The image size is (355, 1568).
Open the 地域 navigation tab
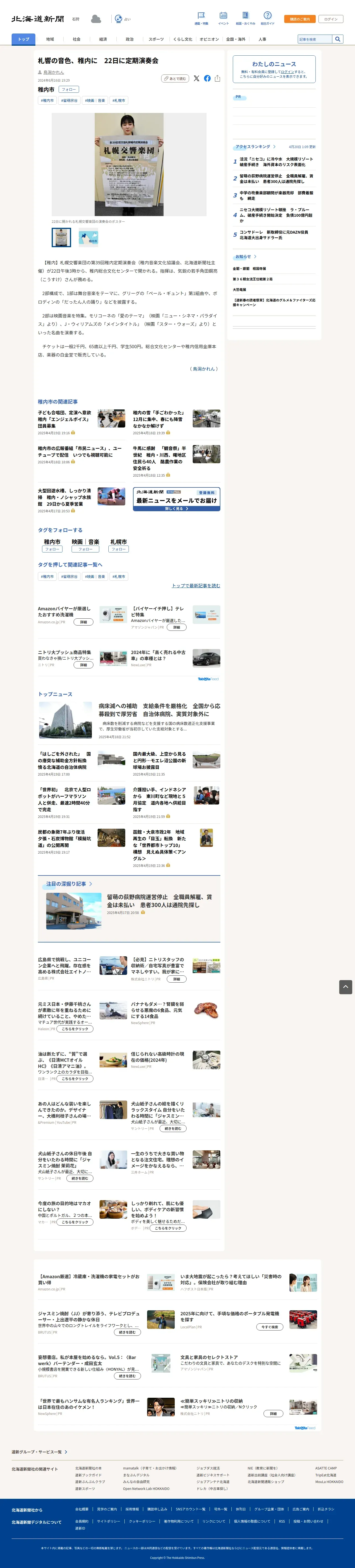coord(50,39)
